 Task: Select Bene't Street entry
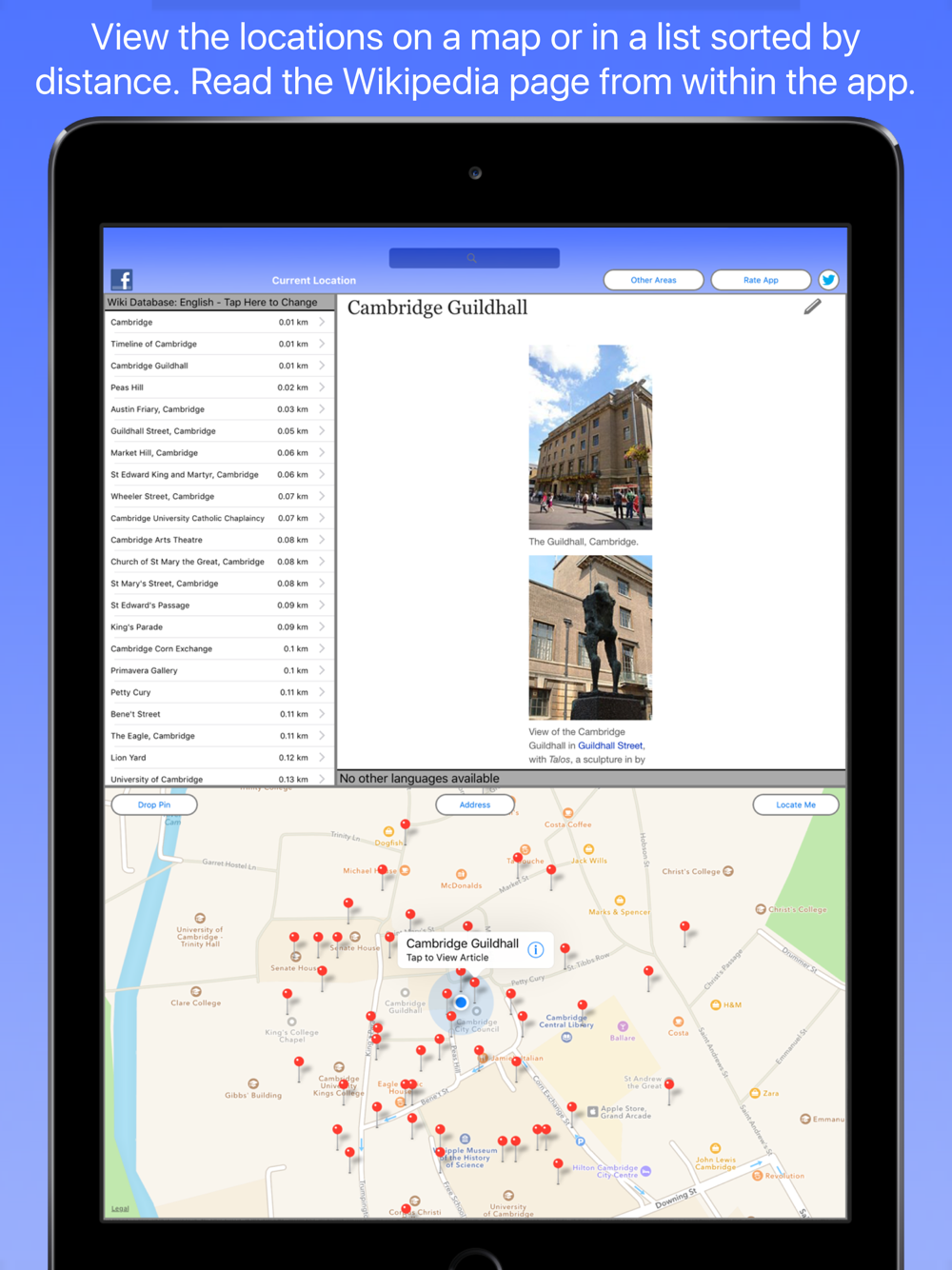[x=219, y=714]
